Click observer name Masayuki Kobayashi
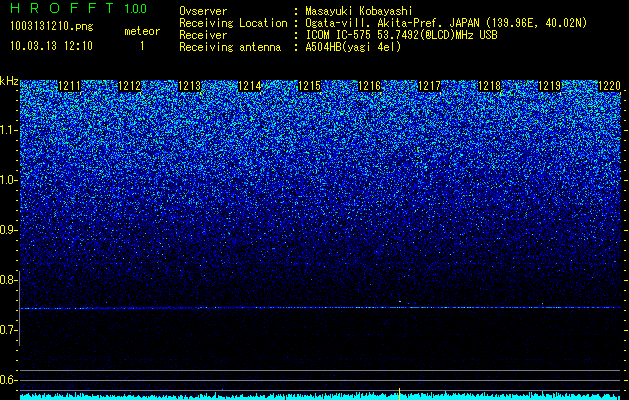The image size is (629, 400). (359, 11)
